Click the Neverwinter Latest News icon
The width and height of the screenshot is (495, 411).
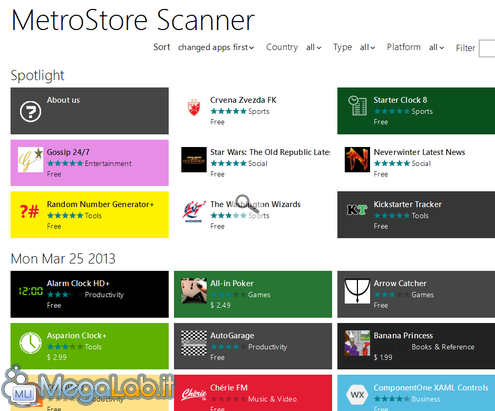coord(357,159)
